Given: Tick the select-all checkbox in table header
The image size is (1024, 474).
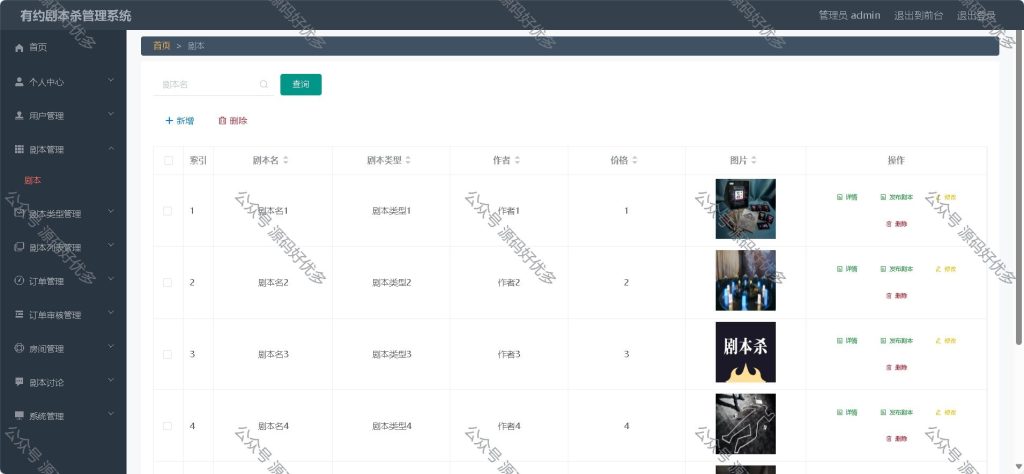Looking at the screenshot, I should tap(168, 161).
